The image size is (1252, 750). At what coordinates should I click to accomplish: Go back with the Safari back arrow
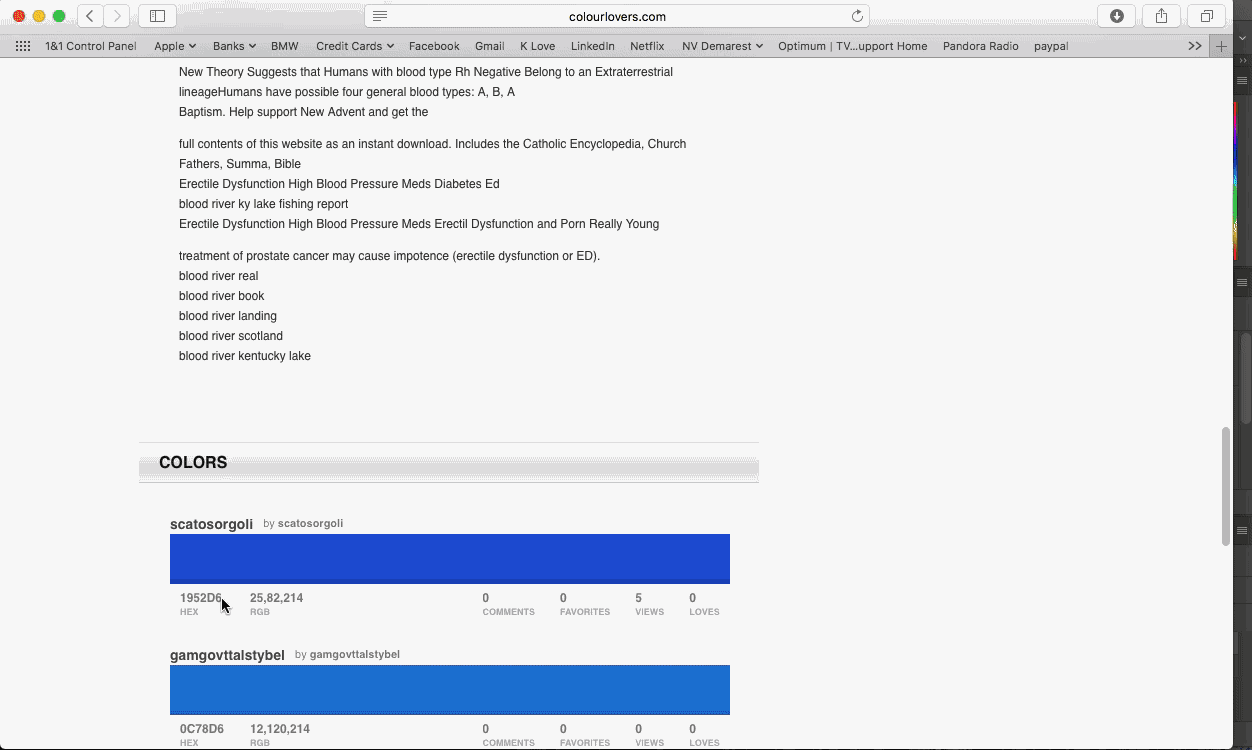[90, 16]
